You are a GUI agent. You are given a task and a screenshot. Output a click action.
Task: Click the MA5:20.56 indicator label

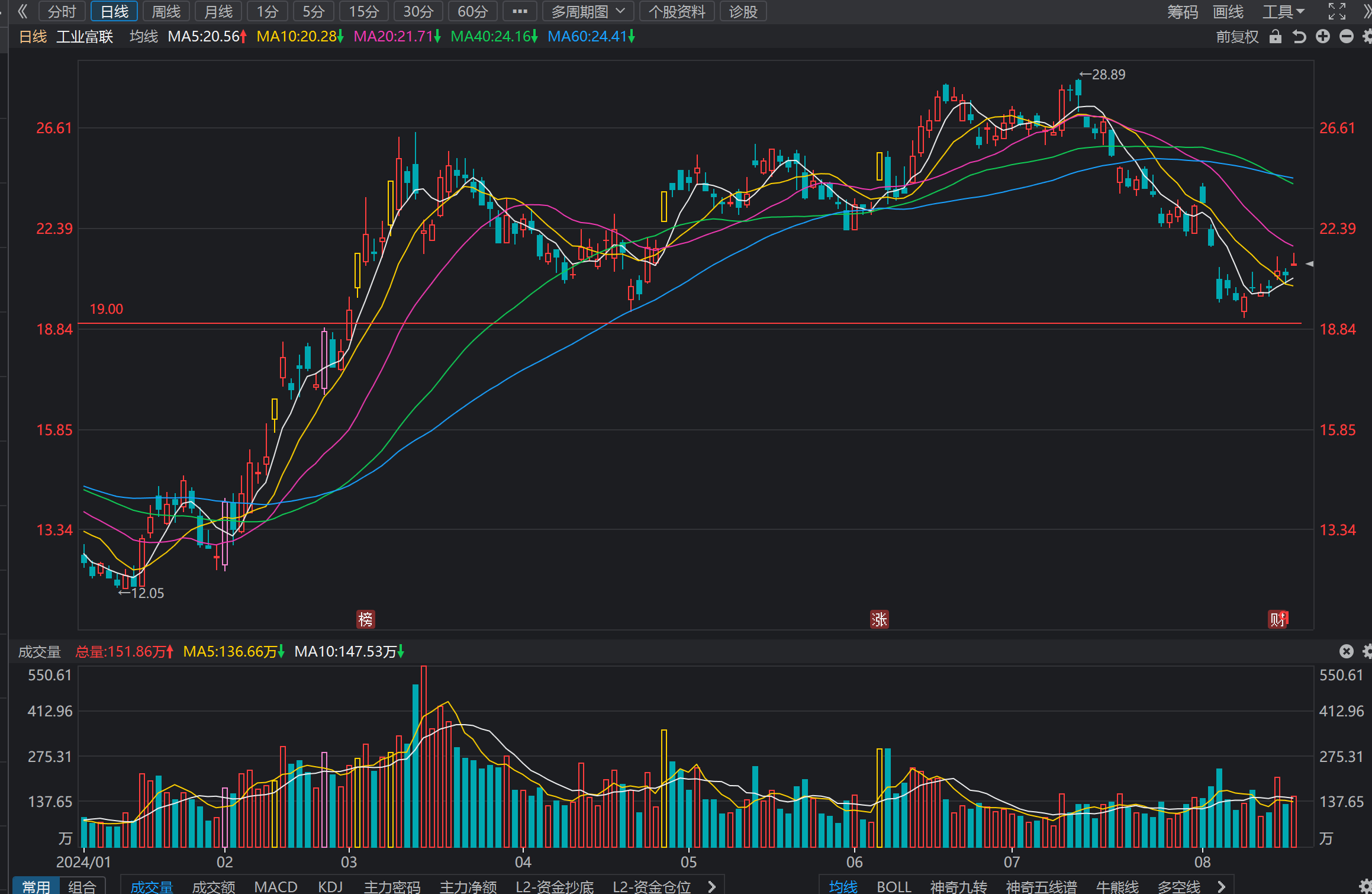pyautogui.click(x=207, y=37)
